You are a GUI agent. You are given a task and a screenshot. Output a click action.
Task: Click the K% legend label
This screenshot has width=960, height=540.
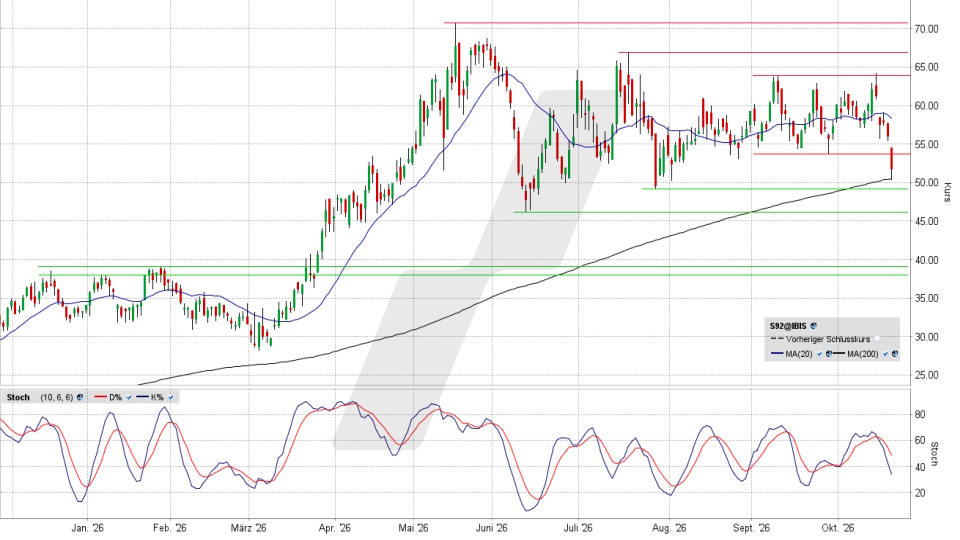[x=157, y=397]
